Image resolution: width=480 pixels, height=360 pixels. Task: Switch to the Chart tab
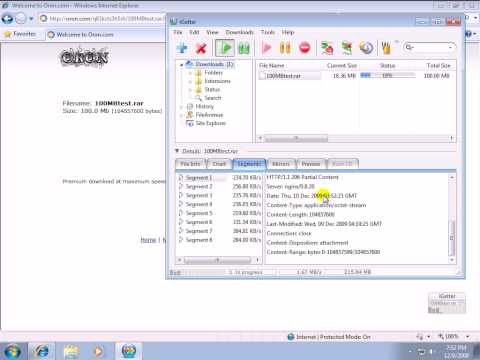219,164
